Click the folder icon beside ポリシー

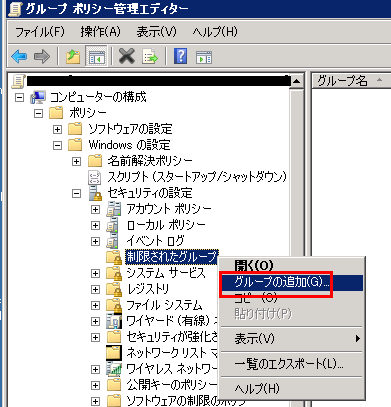coord(56,113)
